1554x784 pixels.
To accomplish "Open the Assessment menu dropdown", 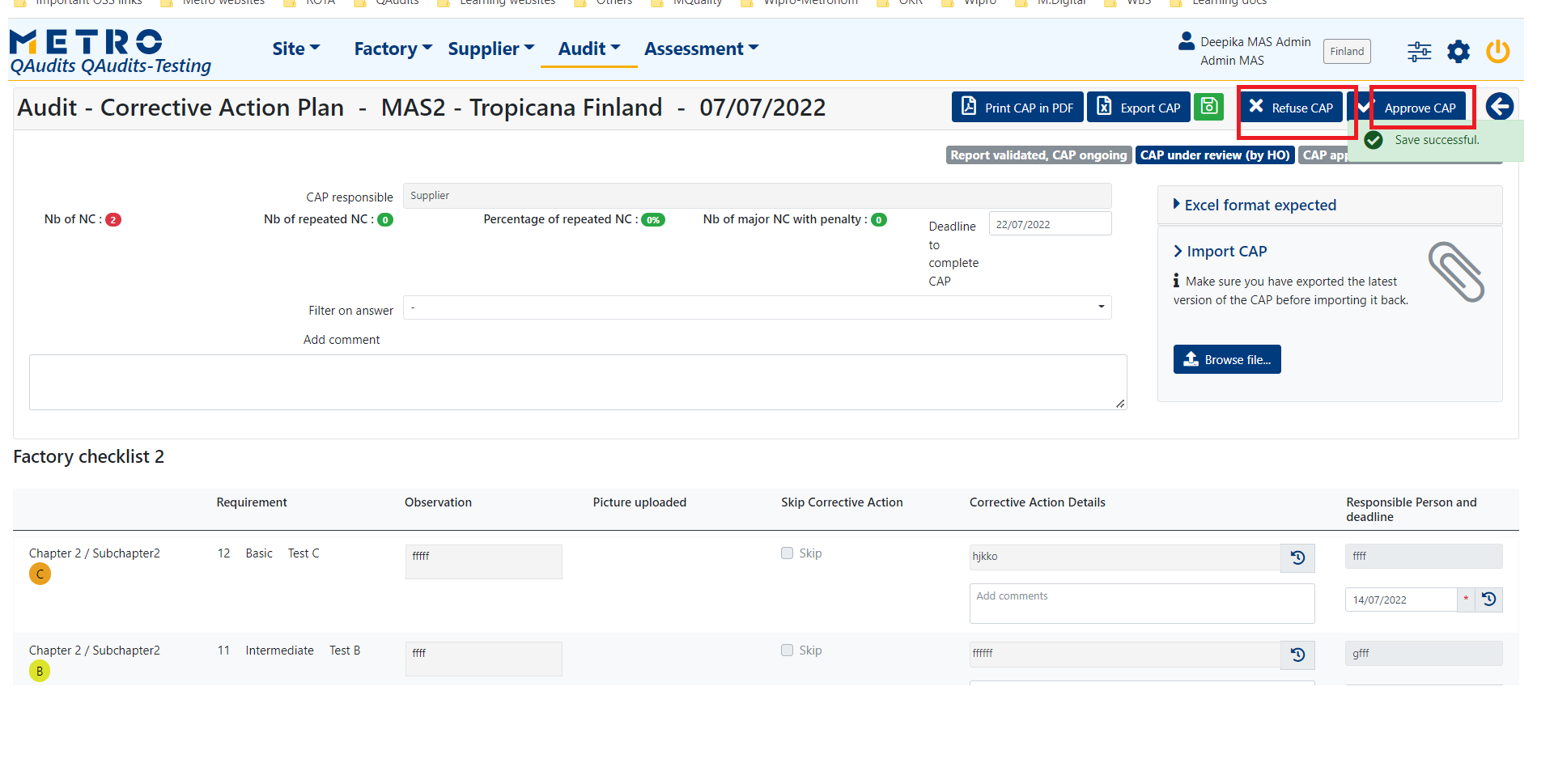I will 702,49.
